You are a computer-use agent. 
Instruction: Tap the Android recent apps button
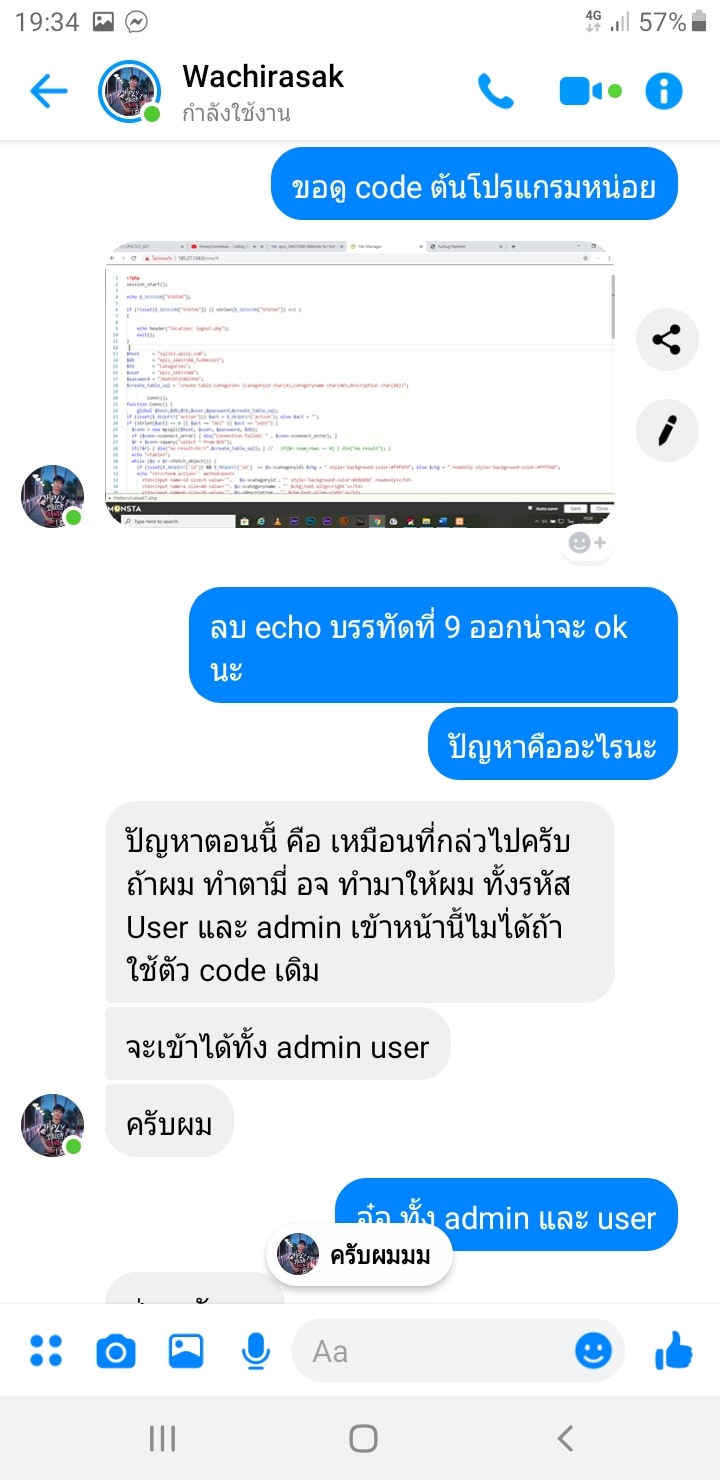(x=162, y=1438)
